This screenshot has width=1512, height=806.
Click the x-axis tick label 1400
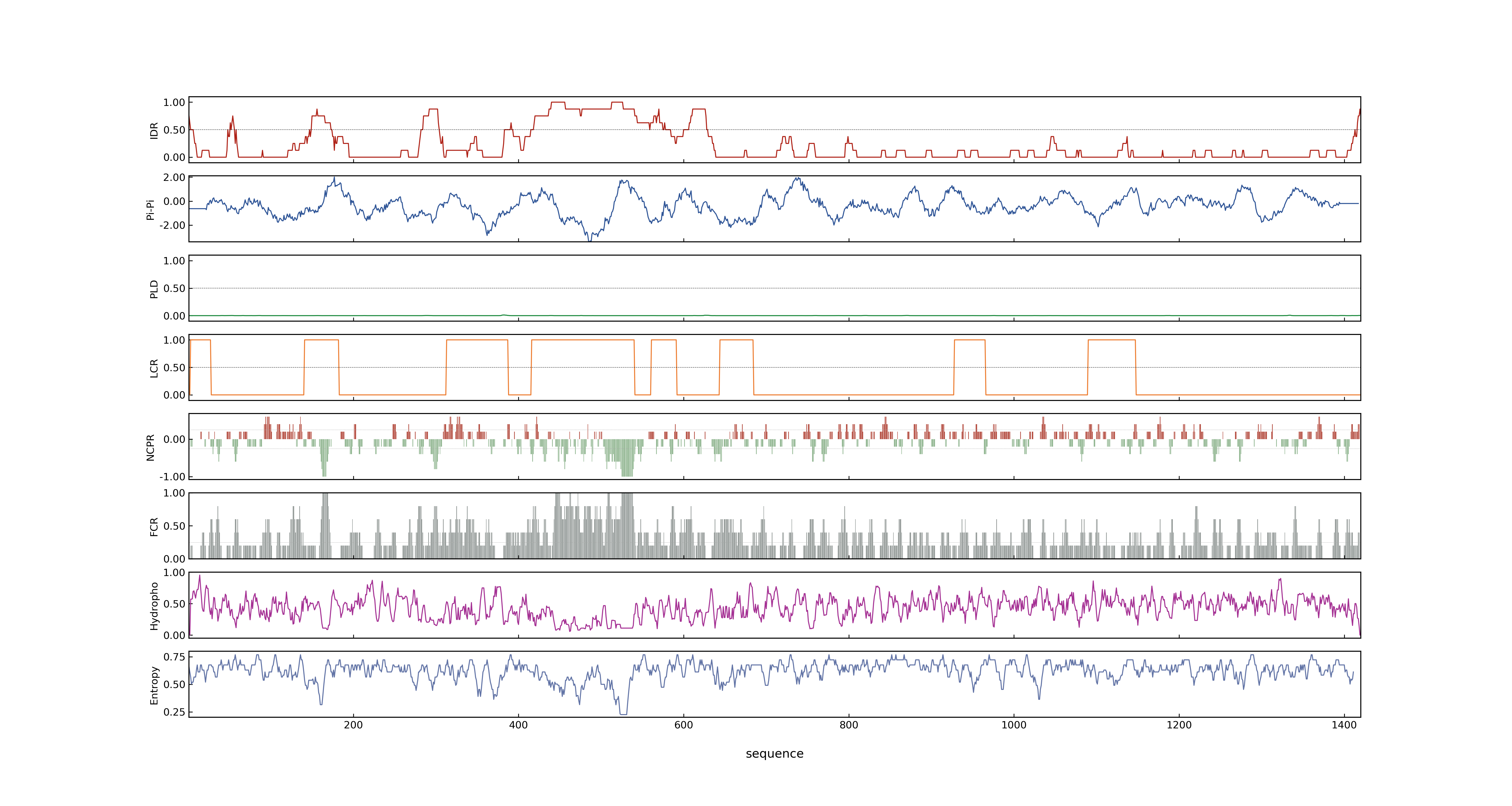(1344, 725)
